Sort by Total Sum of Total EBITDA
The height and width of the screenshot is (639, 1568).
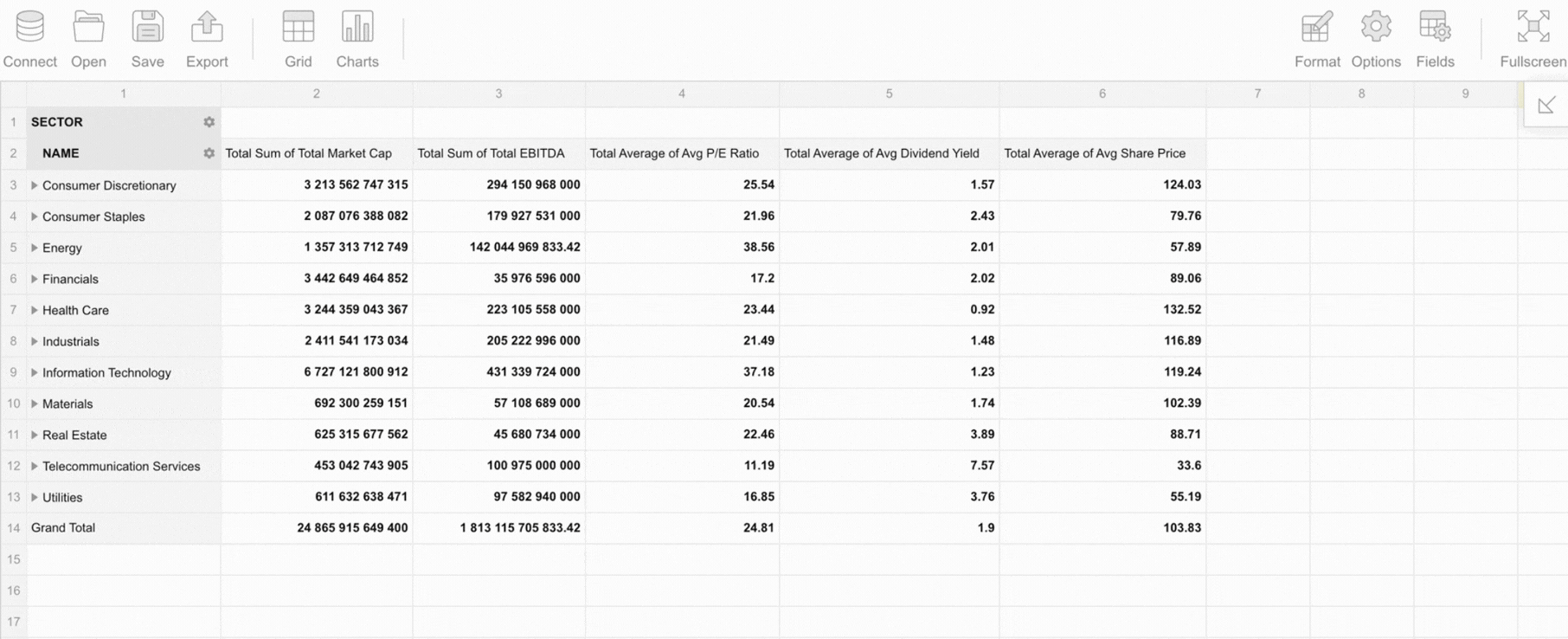pos(499,153)
